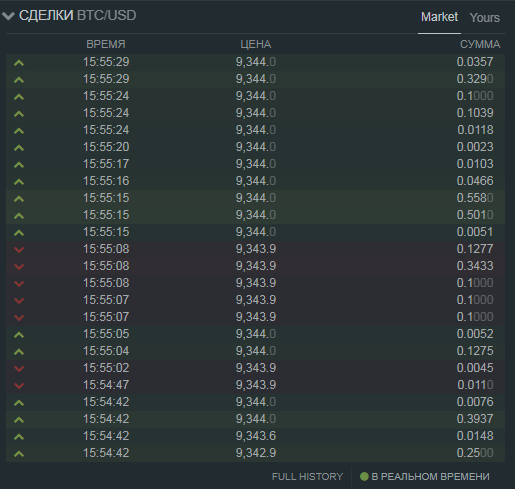The image size is (515, 489).
Task: Click green up arrow at 15:55:20 trade
Action: coord(19,148)
